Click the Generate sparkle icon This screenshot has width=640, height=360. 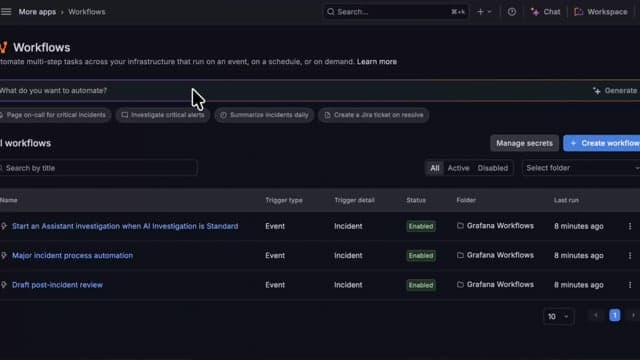[x=597, y=91]
